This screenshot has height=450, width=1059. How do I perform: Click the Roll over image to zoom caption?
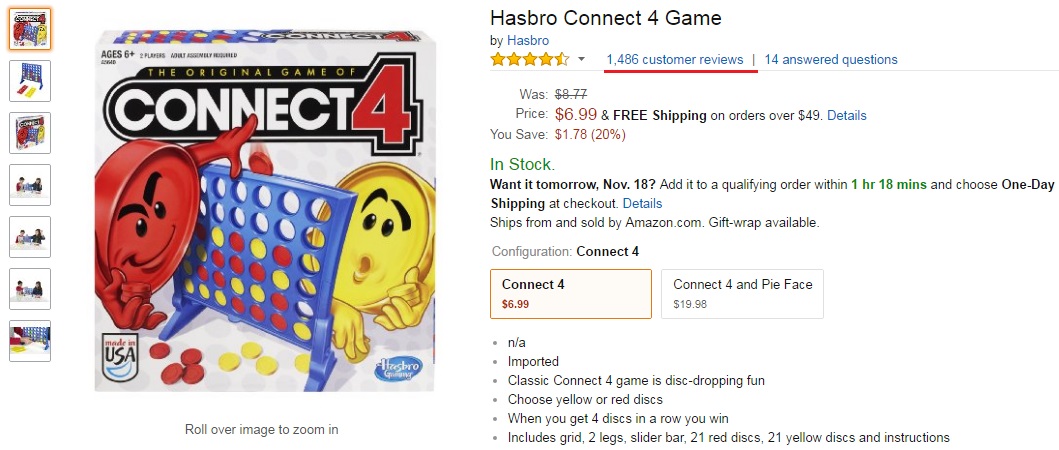point(262,429)
